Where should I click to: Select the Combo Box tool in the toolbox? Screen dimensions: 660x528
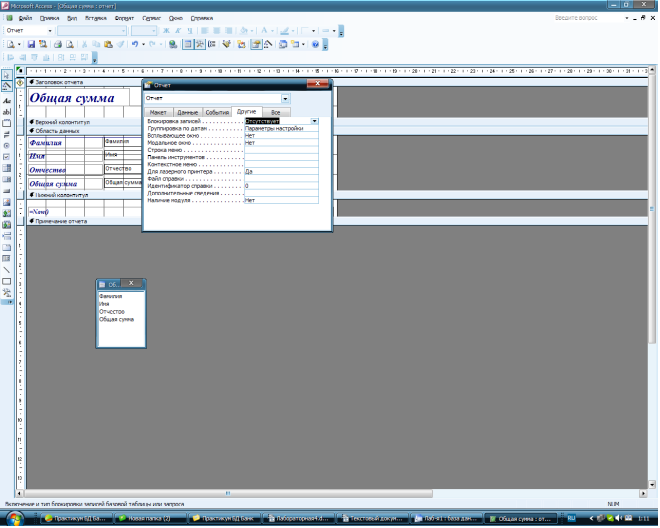point(7,169)
